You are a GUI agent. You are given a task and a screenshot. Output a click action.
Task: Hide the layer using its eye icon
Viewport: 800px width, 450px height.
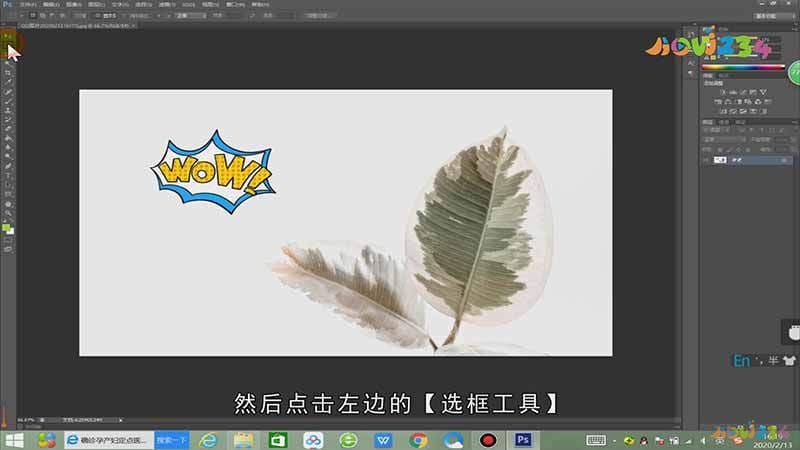707,160
